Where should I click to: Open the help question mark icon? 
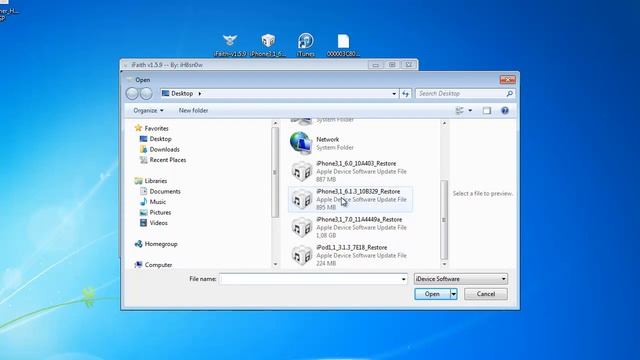(505, 111)
